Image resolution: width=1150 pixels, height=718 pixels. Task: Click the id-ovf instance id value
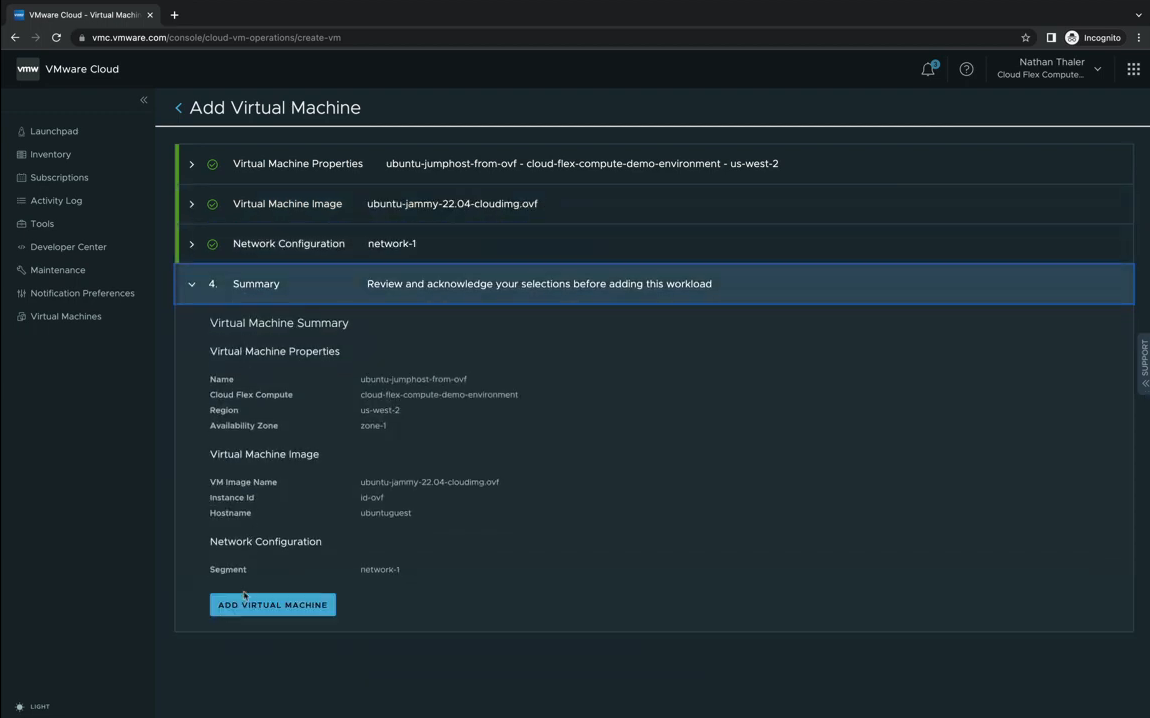372,498
